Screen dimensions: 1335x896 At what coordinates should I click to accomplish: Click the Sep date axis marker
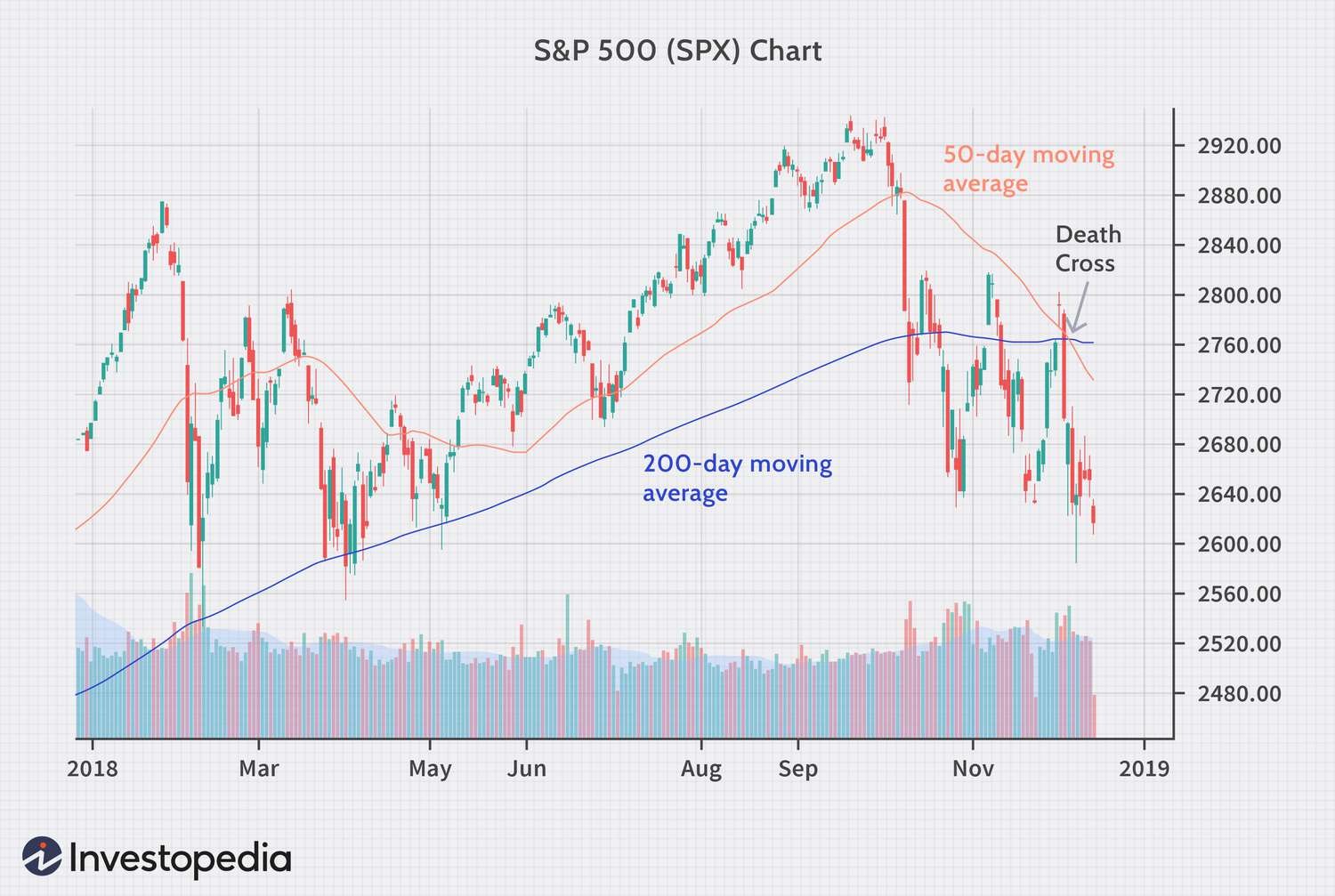[x=797, y=769]
